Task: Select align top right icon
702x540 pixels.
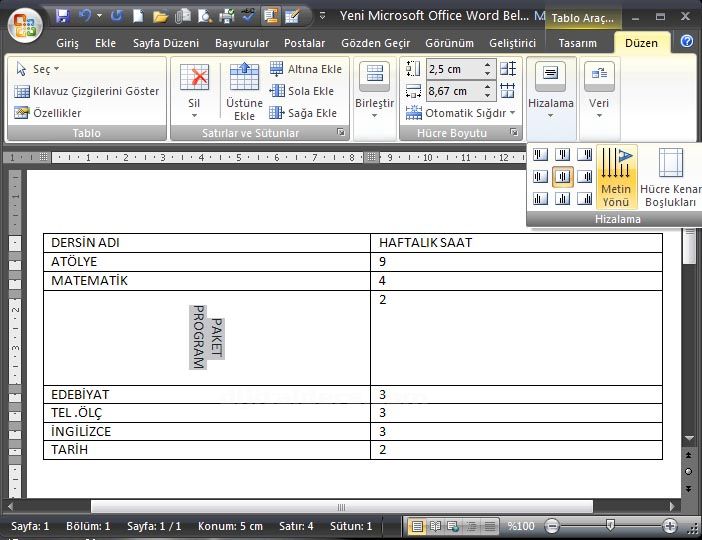Action: [585, 155]
